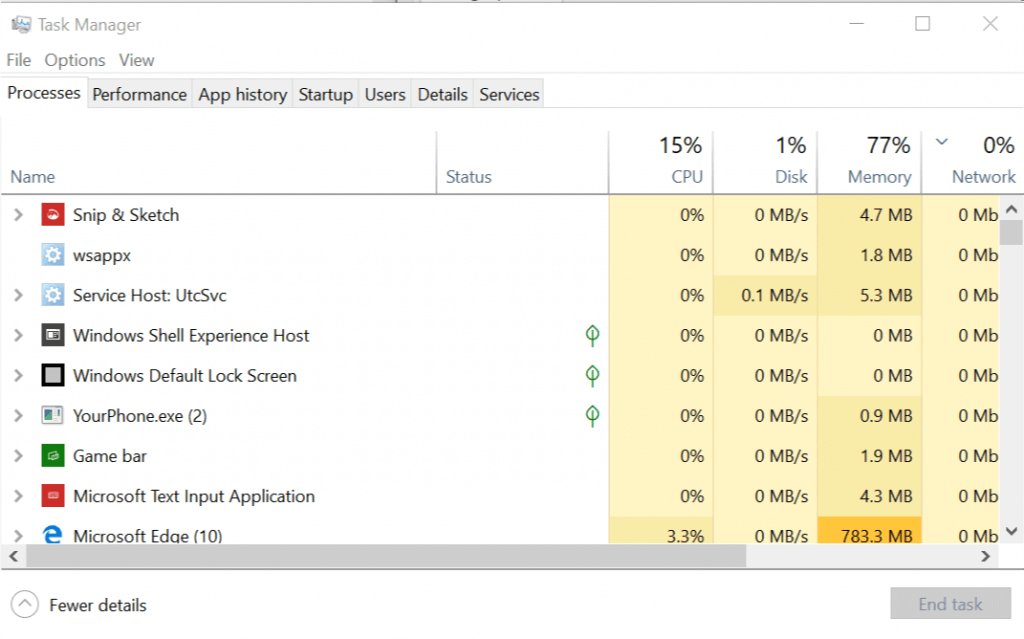The image size is (1024, 639).
Task: Expand Microsoft Text Input Application group
Action: [18, 496]
